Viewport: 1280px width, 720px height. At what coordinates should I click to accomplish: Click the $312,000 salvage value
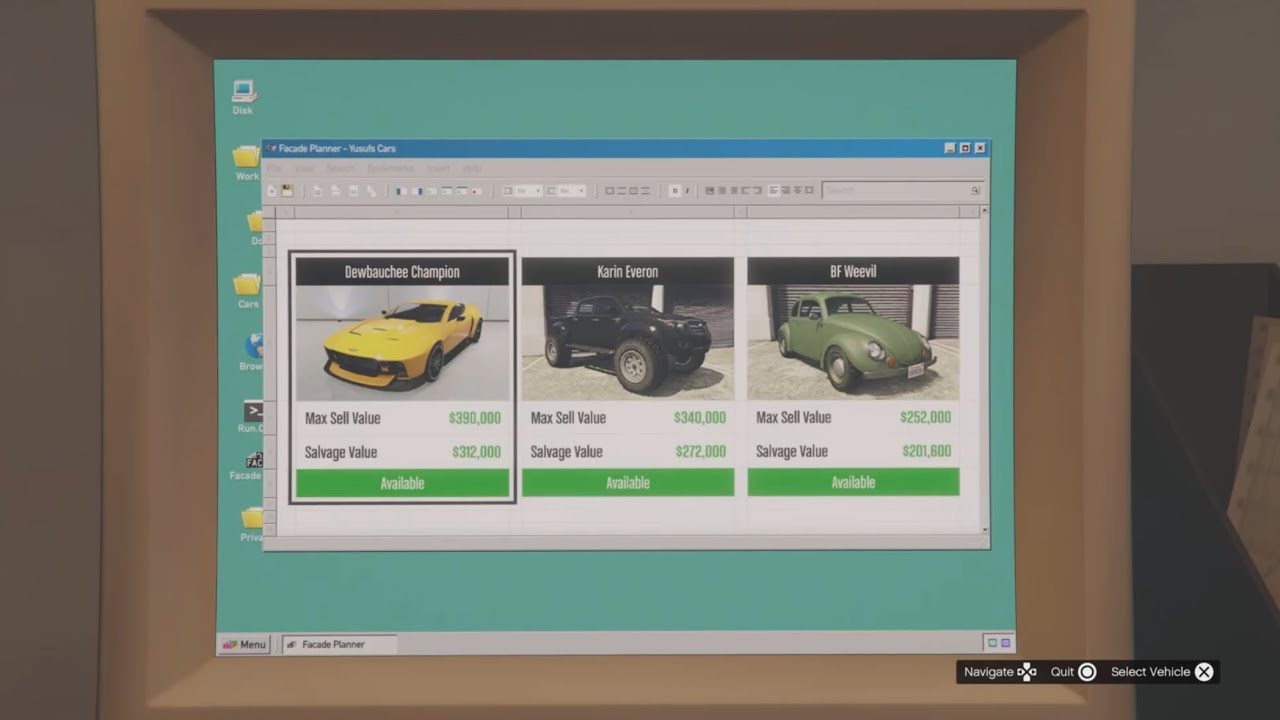click(476, 452)
